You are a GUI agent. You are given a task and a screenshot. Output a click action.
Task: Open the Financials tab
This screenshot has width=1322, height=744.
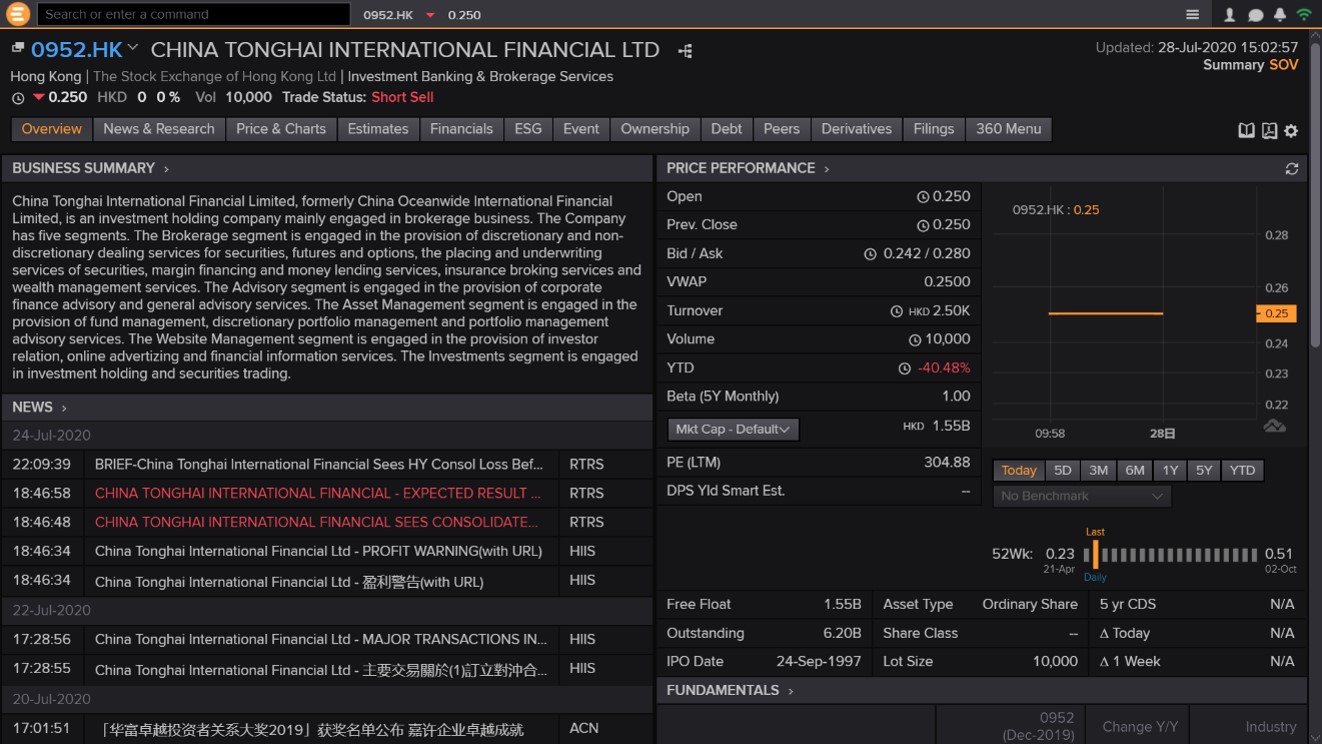(x=461, y=129)
